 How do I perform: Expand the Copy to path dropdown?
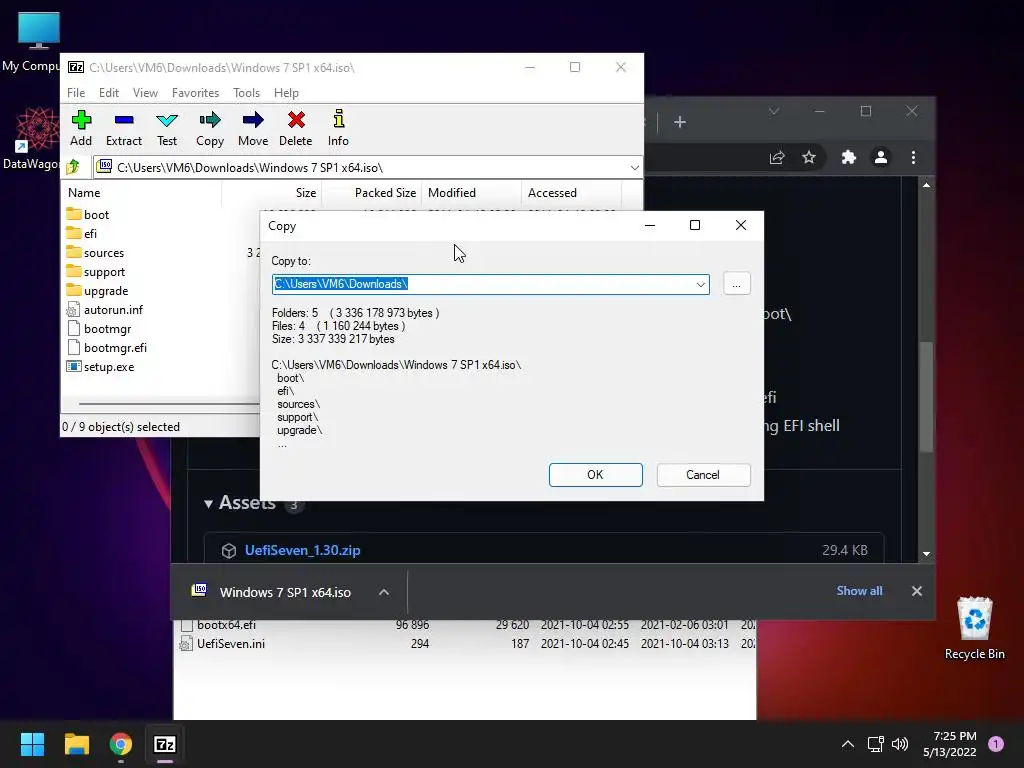point(700,284)
